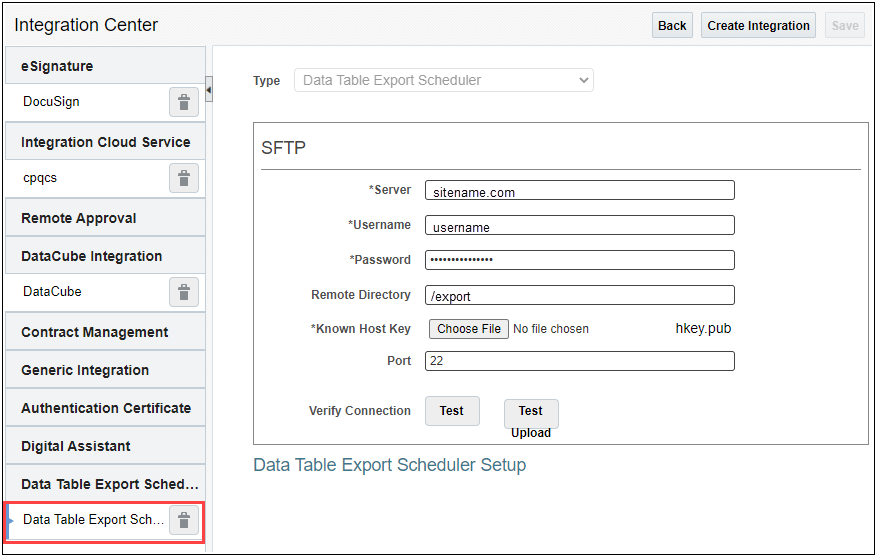Viewport: 877px width, 557px height.
Task: Click into the Server input field
Action: coord(579,191)
